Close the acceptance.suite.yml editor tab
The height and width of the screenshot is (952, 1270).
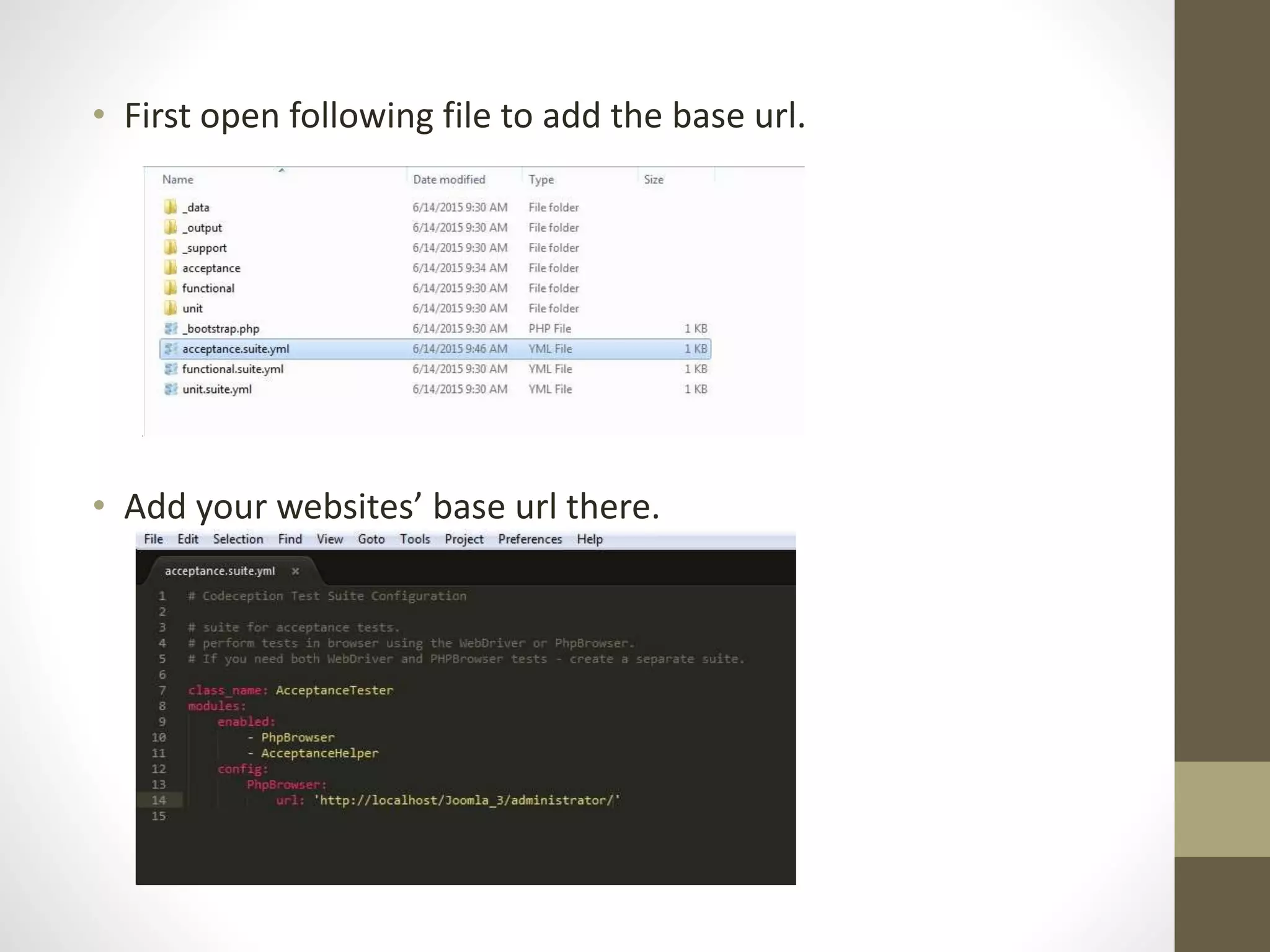(296, 571)
